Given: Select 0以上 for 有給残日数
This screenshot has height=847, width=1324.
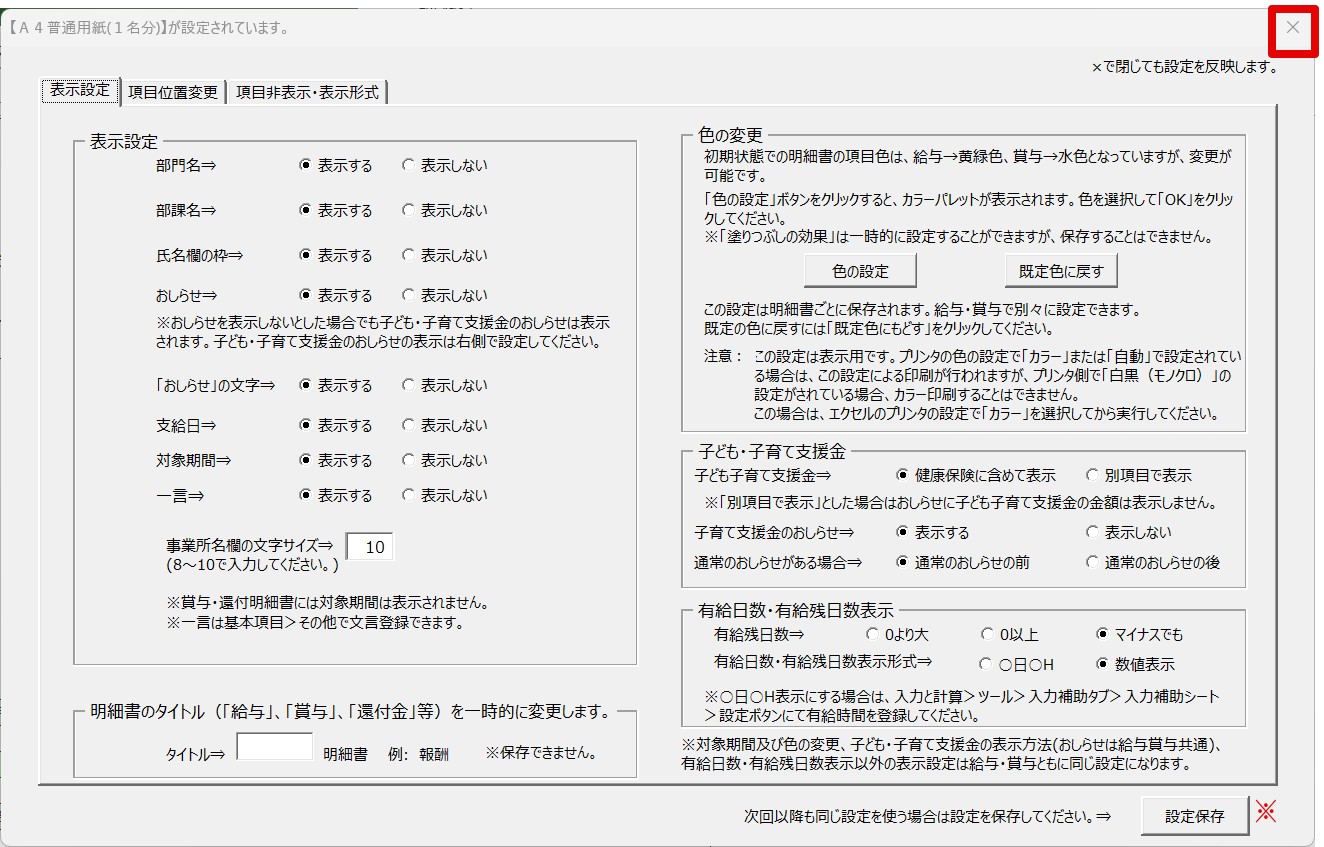Looking at the screenshot, I should (x=1011, y=635).
